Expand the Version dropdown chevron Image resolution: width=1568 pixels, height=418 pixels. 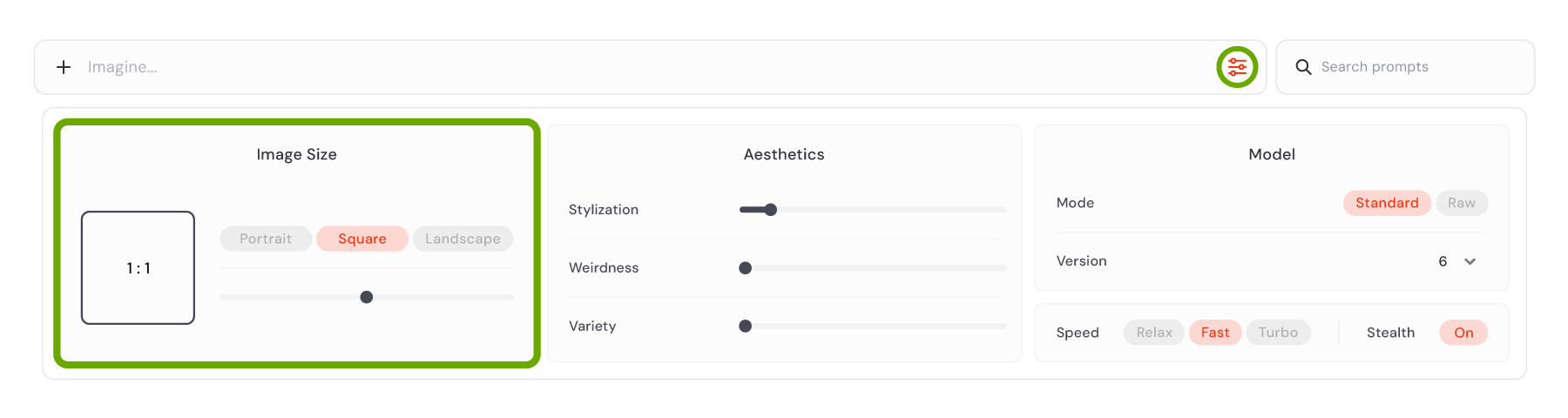click(1470, 261)
